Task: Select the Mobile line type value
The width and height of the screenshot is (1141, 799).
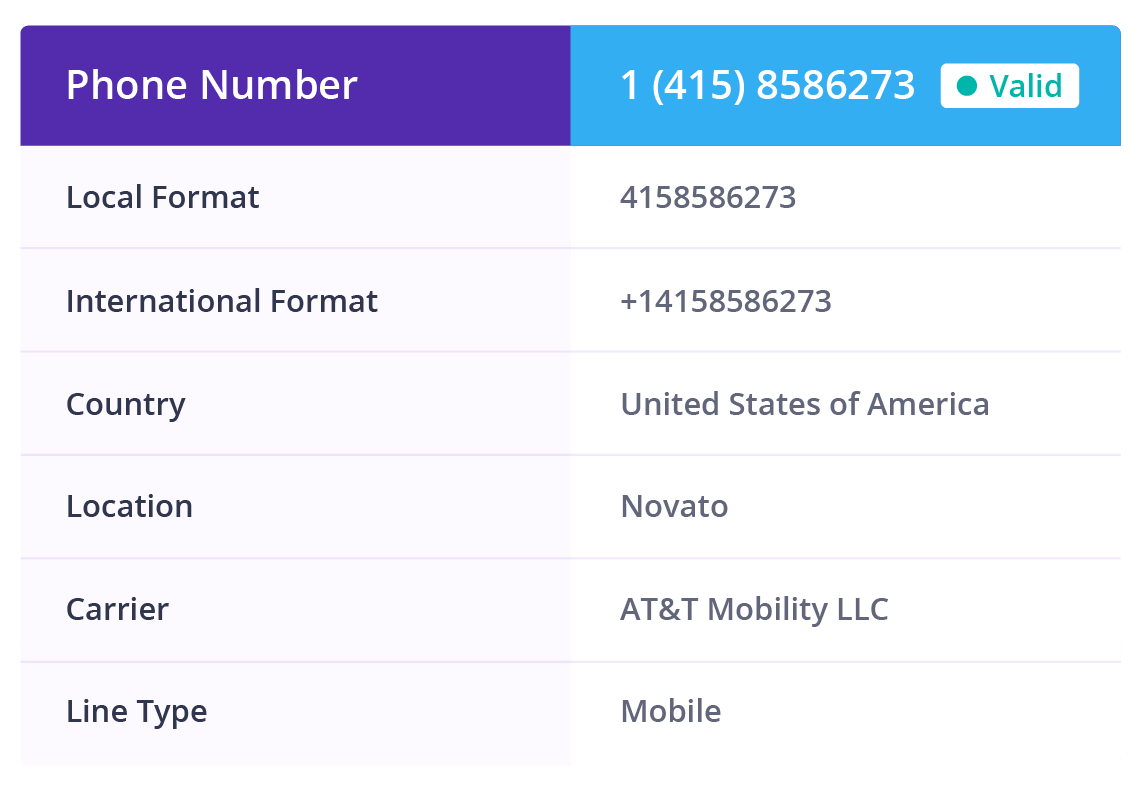Action: click(x=671, y=712)
